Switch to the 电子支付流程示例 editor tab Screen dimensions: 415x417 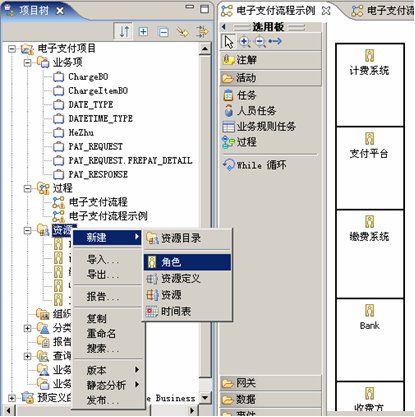[x=275, y=11]
